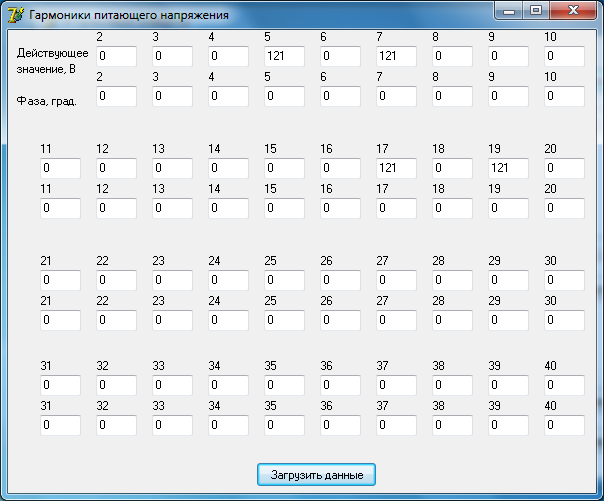Select the RMS value field for harmonic 2
This screenshot has height=501, width=604.
pyautogui.click(x=116, y=56)
